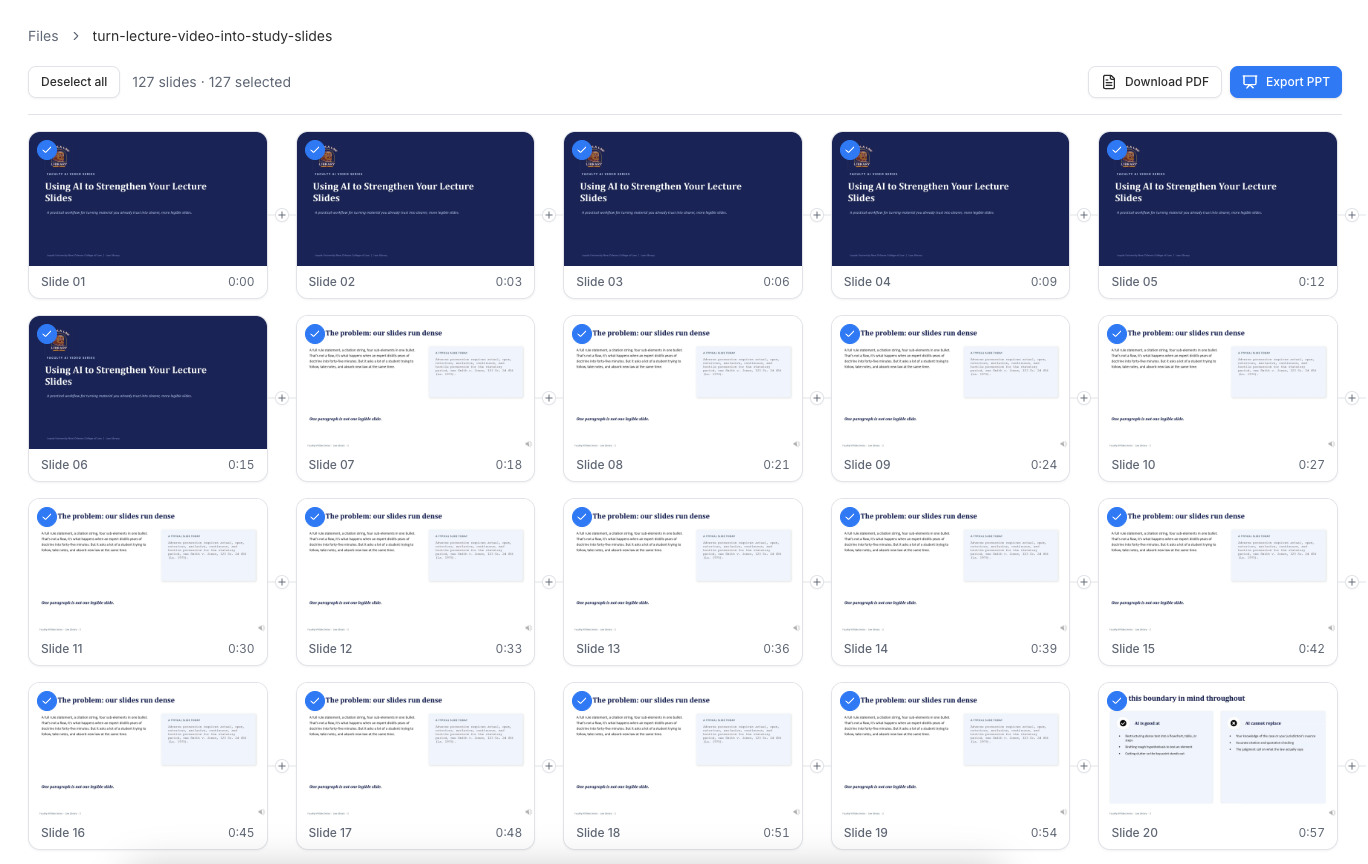The image size is (1368, 864).
Task: Click the 'Slide 01' label
Action: coord(63,282)
